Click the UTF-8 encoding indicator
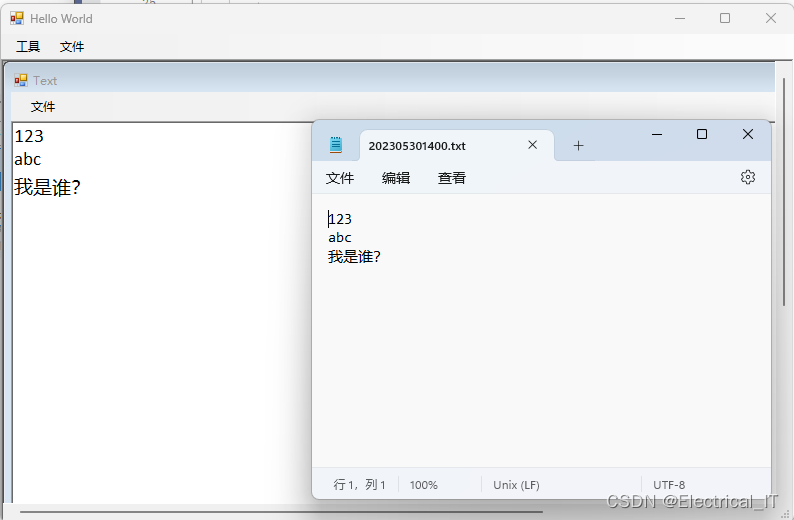The height and width of the screenshot is (520, 794). pos(668,485)
